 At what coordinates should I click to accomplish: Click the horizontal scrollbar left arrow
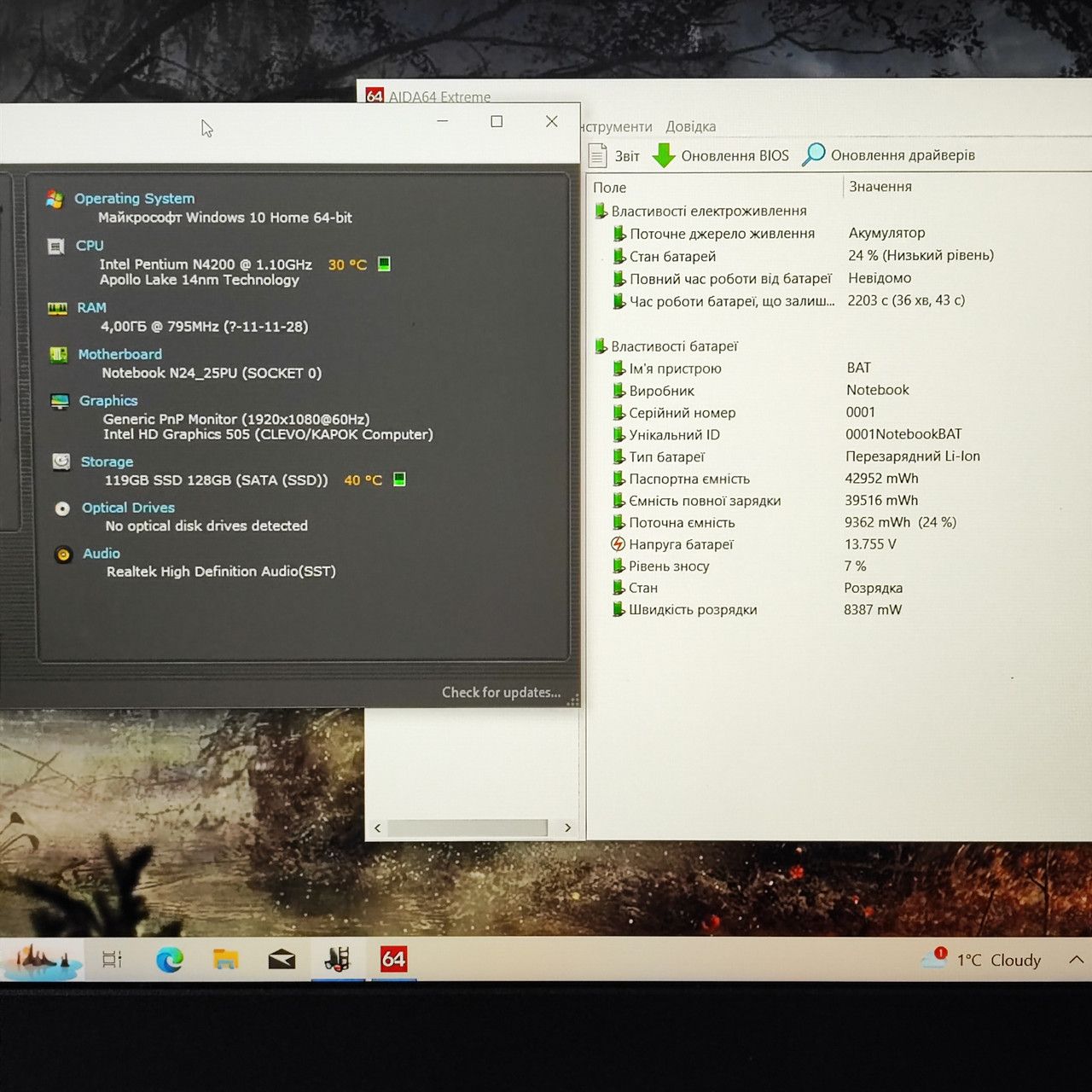[x=378, y=828]
